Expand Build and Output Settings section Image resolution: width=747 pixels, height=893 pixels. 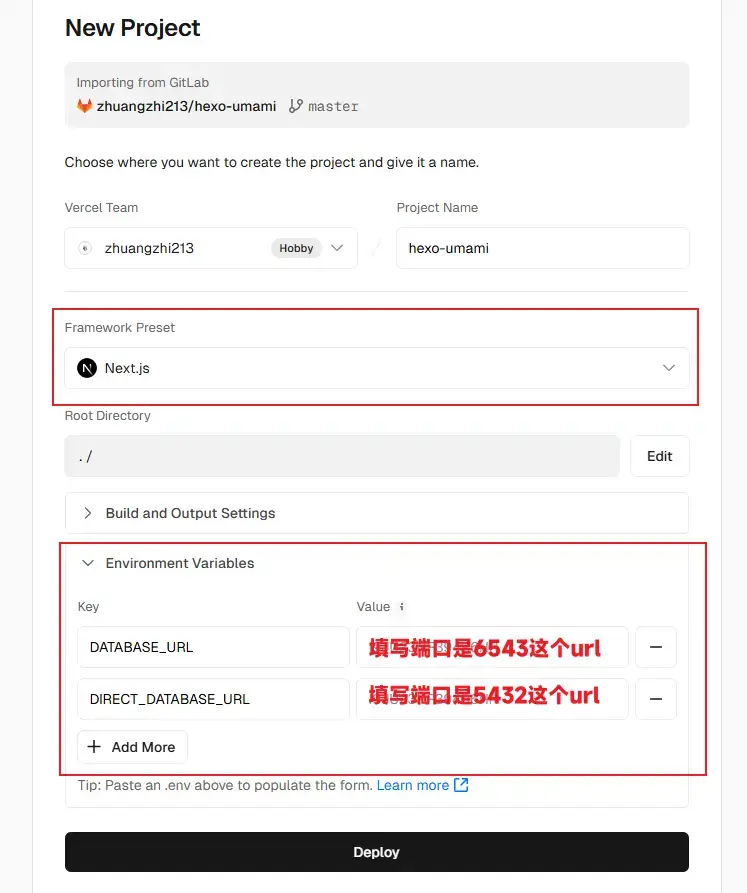(x=377, y=513)
